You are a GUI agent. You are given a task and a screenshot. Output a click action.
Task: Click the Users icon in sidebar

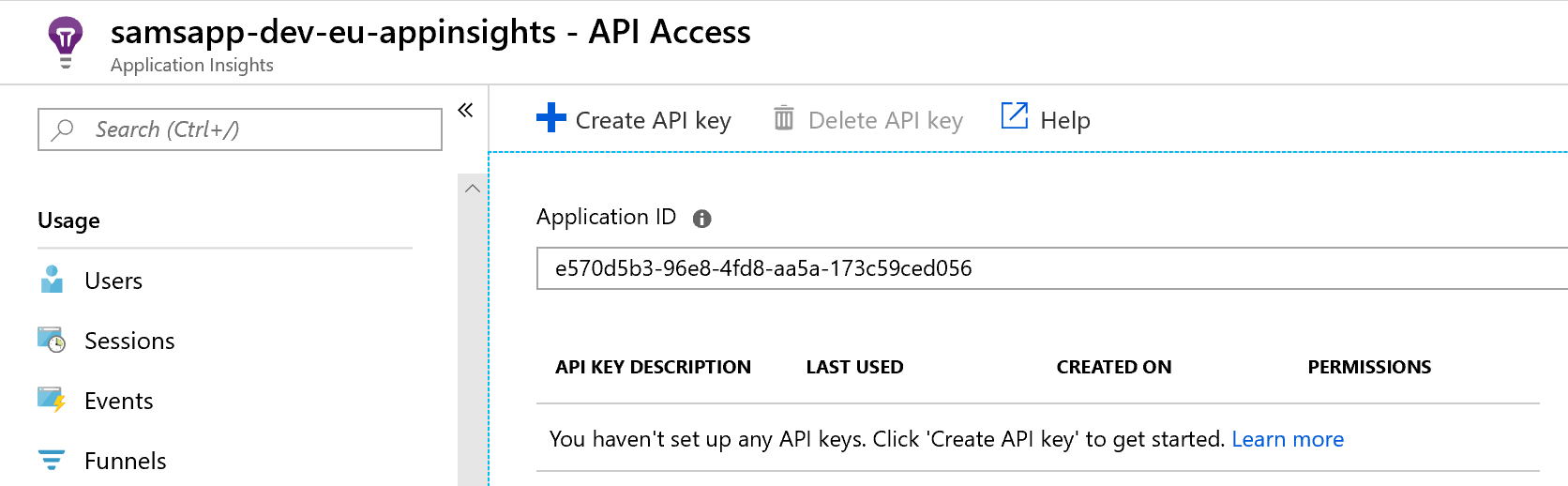(x=53, y=280)
